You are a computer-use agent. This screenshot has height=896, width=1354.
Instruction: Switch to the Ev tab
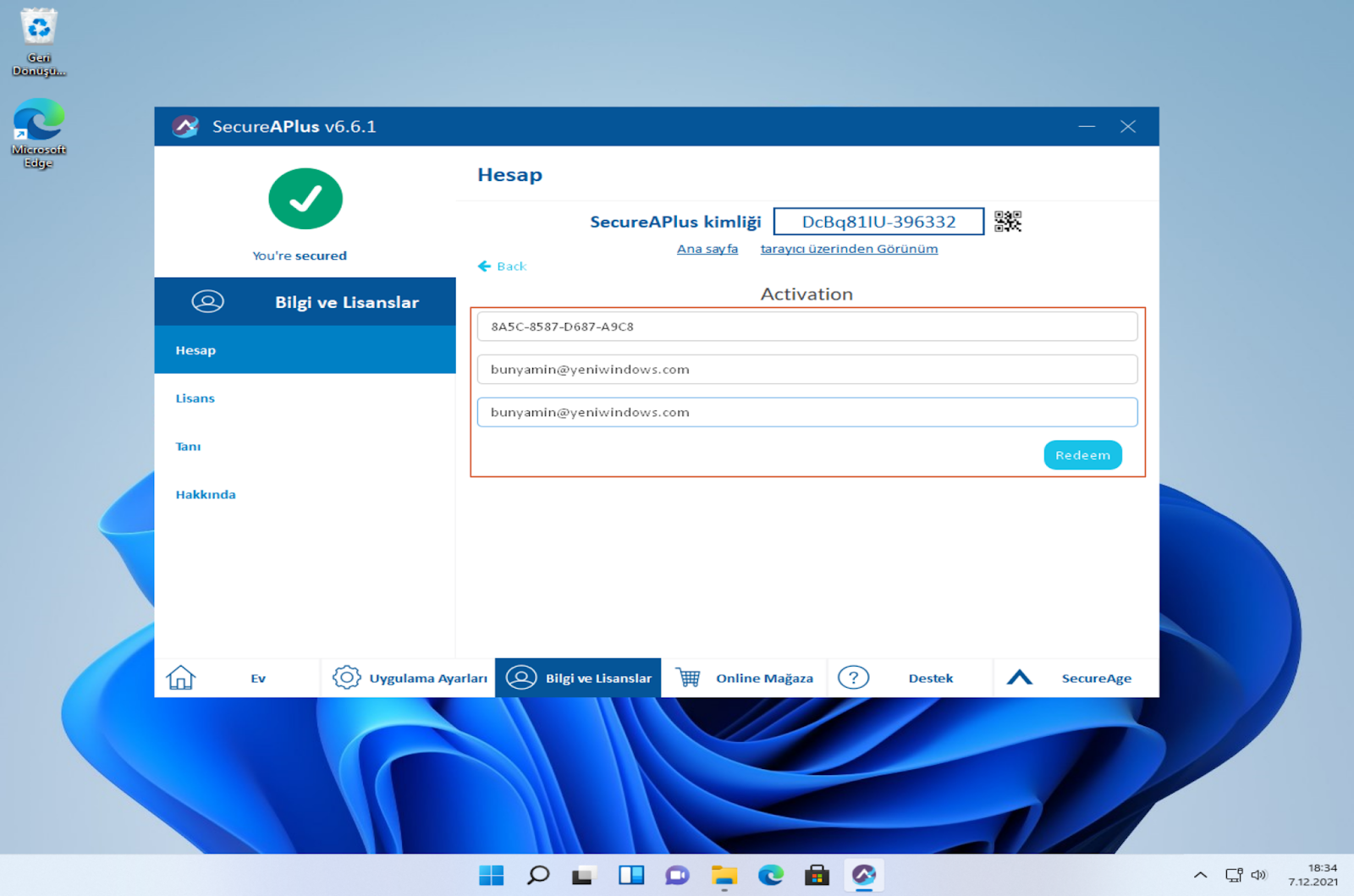click(x=237, y=678)
